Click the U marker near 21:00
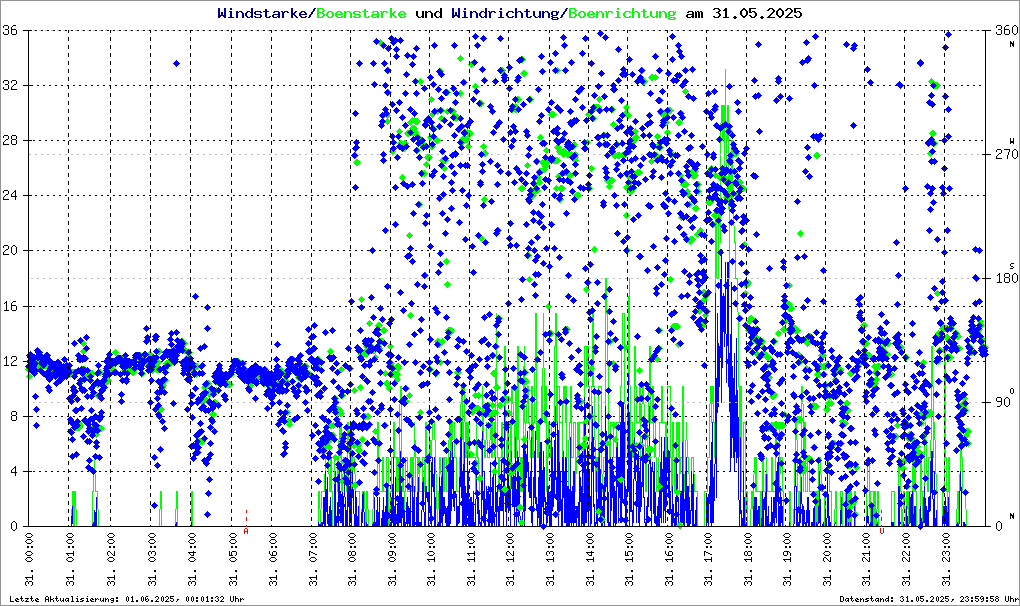 882,531
